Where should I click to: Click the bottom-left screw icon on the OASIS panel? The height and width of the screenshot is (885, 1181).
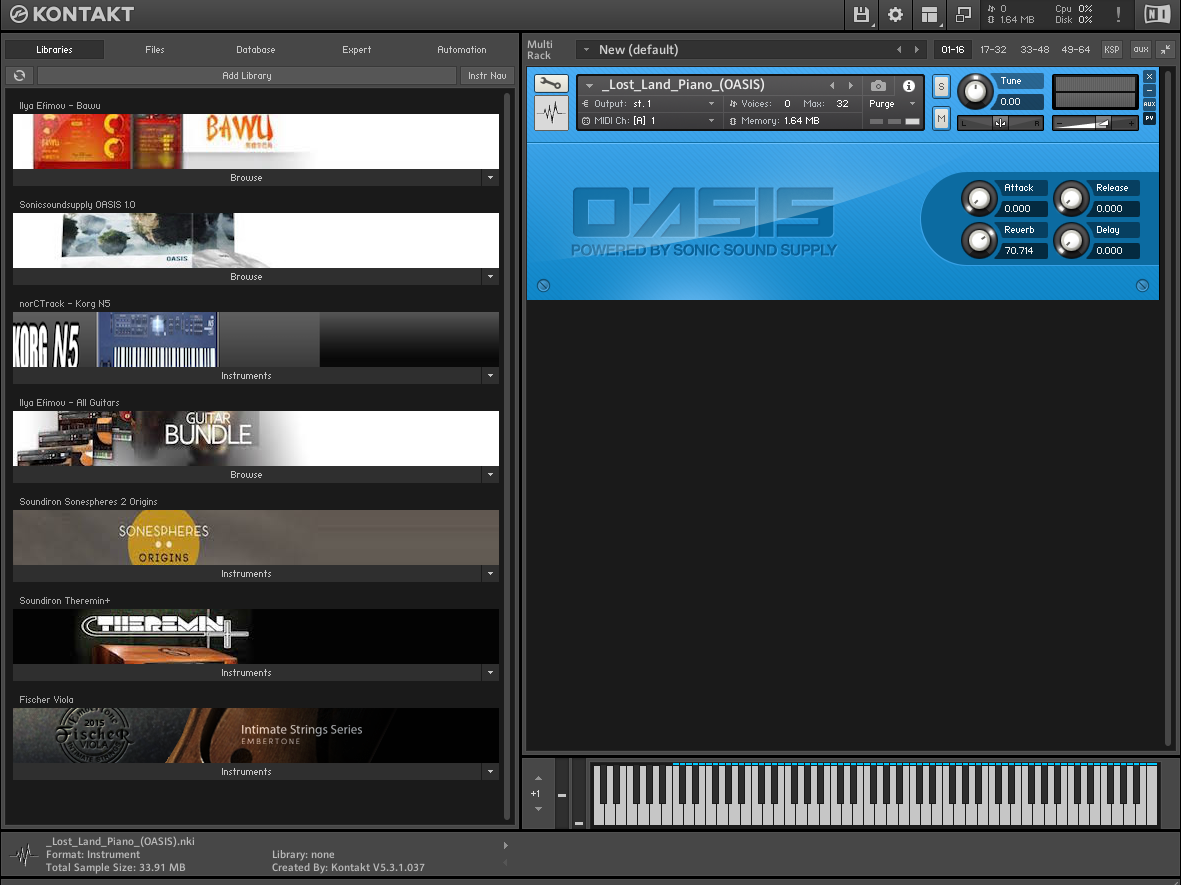point(543,285)
